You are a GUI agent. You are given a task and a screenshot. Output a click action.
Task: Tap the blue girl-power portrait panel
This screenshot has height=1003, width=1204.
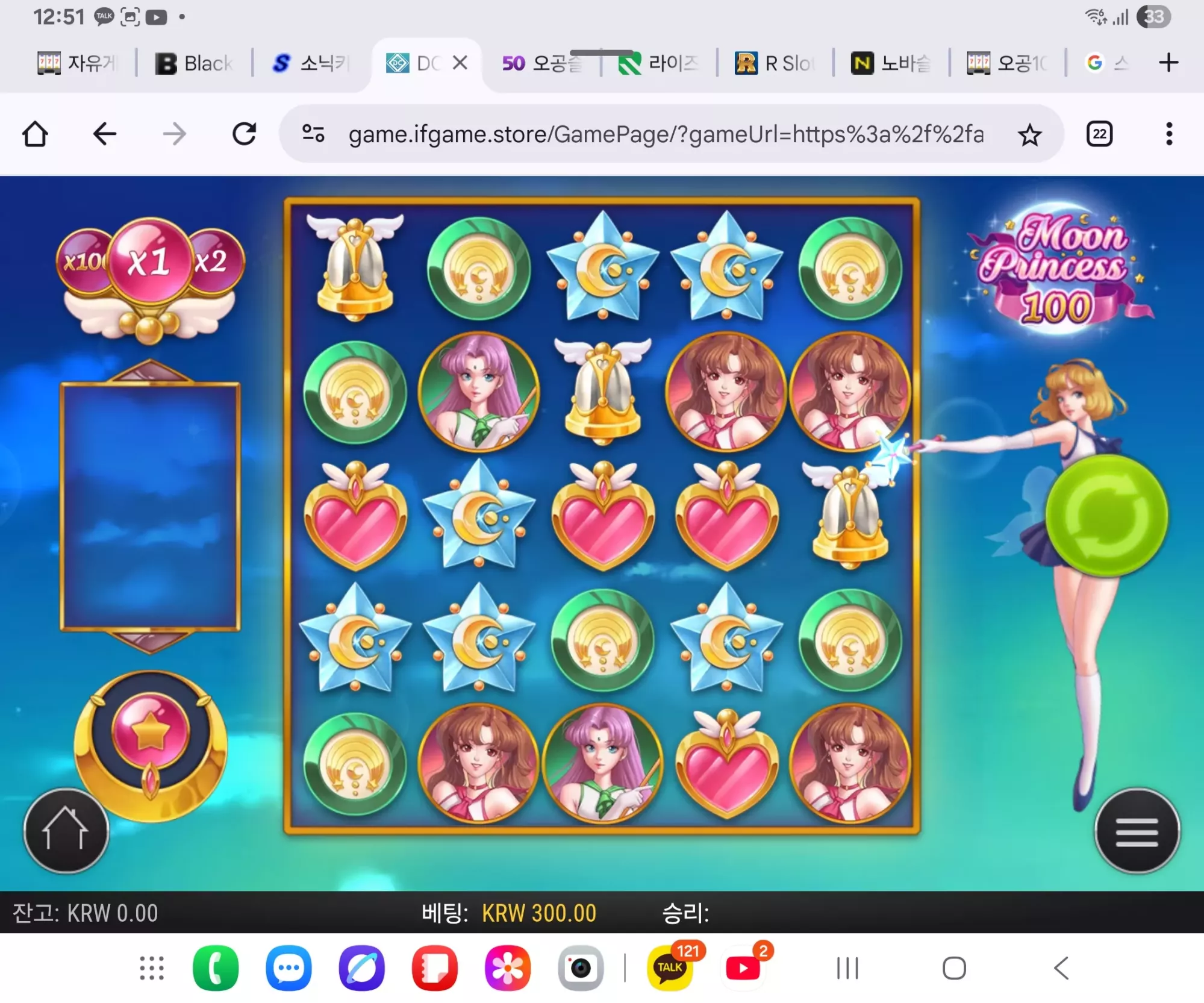point(150,506)
